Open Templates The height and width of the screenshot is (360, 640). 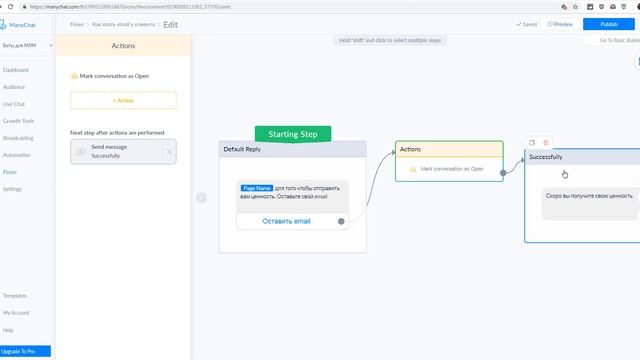[x=15, y=296]
